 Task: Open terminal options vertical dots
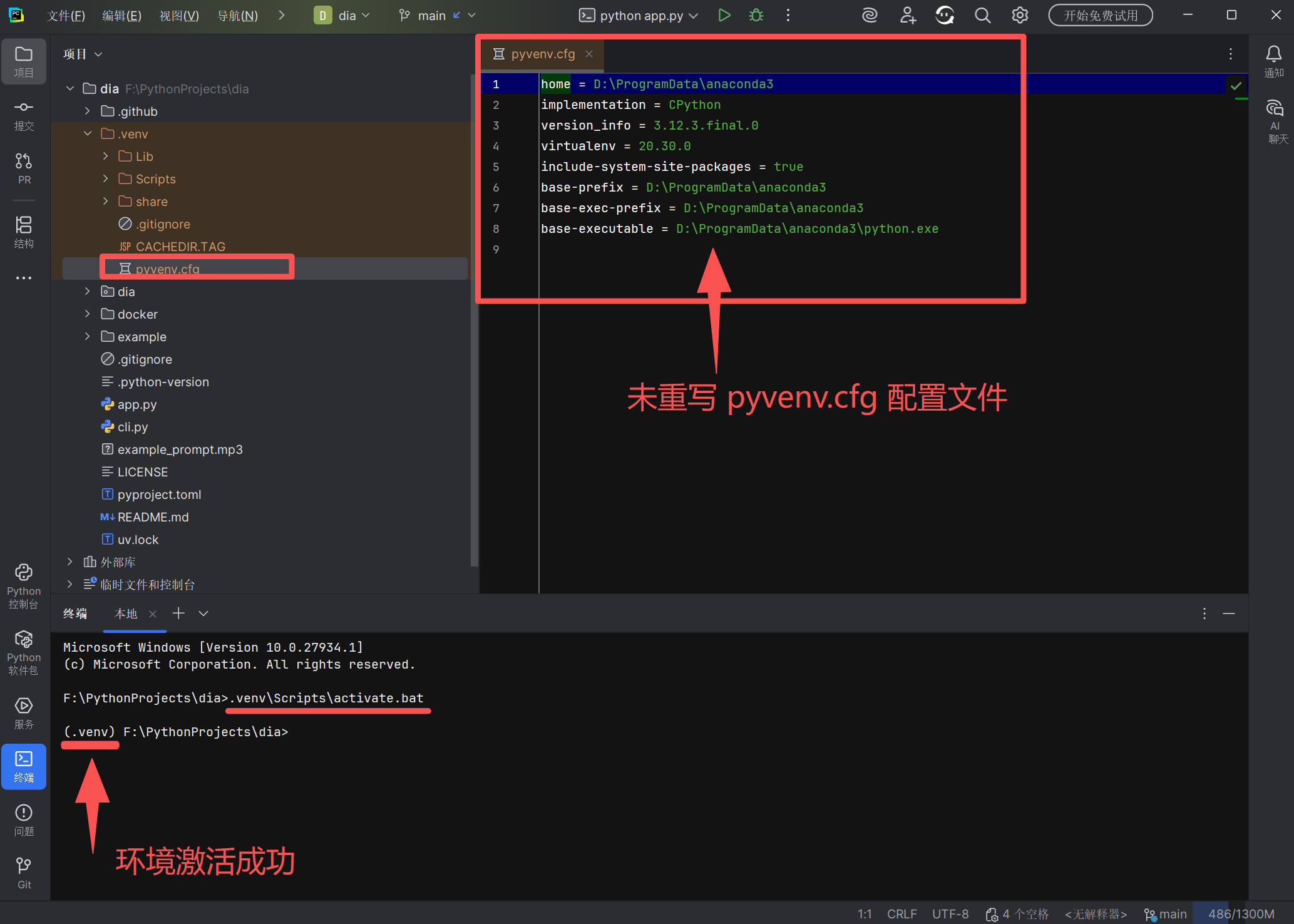[x=1204, y=613]
